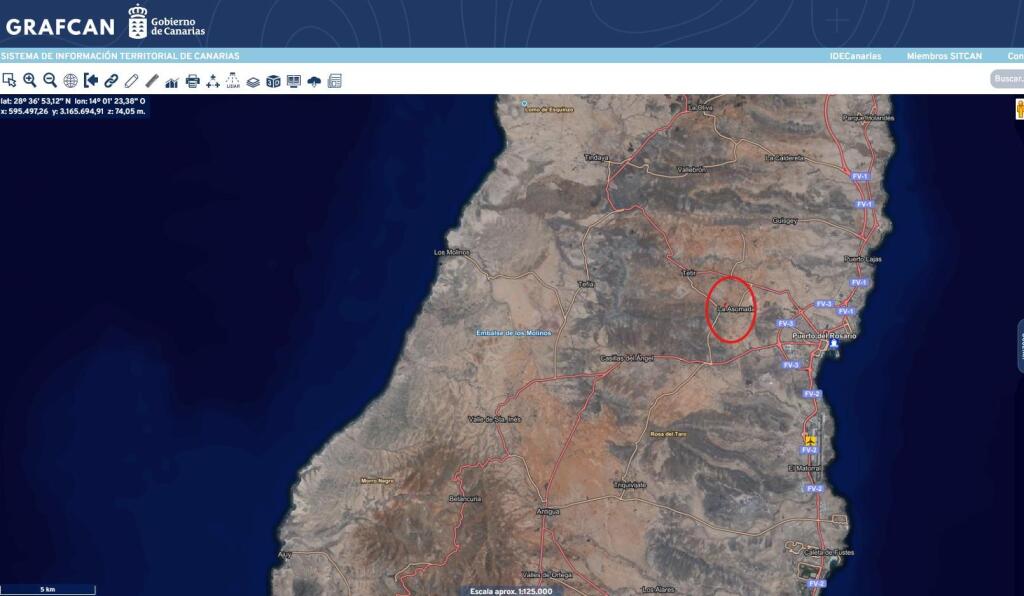Open the cloud download tool

click(314, 81)
